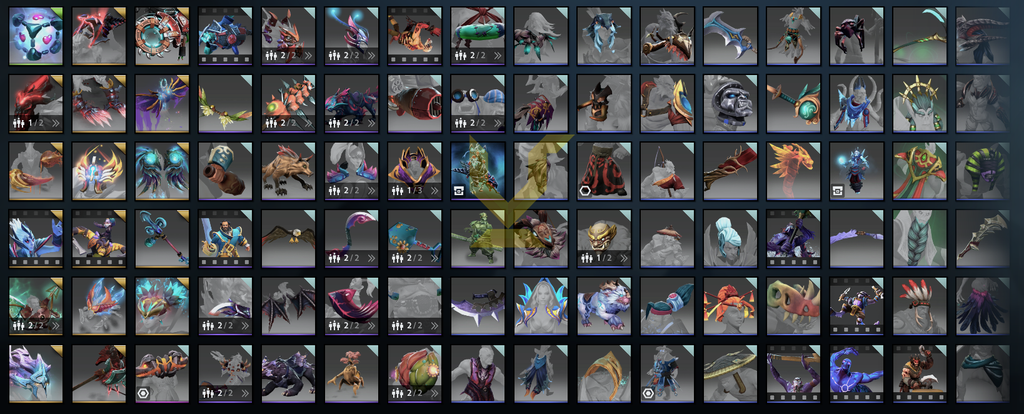This screenshot has width=1024, height=414.
Task: Choose the large blue curved blade weapon
Action: [731, 36]
